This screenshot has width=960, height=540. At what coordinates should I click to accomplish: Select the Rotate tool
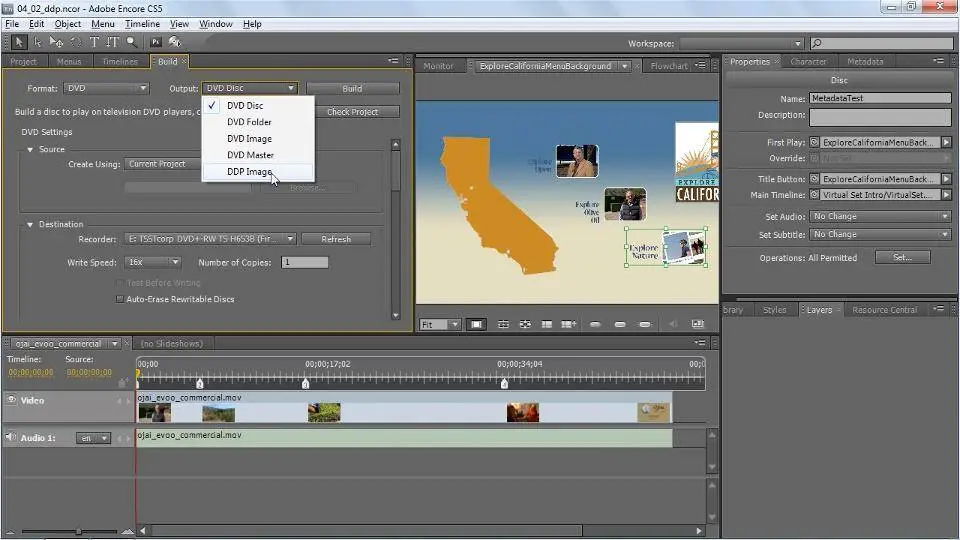click(x=75, y=42)
